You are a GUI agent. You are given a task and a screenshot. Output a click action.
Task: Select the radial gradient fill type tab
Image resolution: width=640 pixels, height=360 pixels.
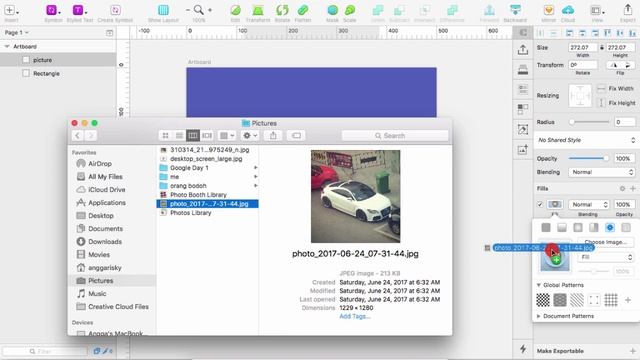point(578,228)
